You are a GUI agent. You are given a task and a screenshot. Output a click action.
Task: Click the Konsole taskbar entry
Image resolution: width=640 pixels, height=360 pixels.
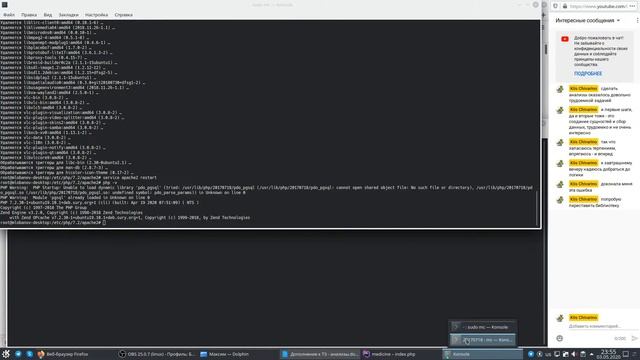482,354
